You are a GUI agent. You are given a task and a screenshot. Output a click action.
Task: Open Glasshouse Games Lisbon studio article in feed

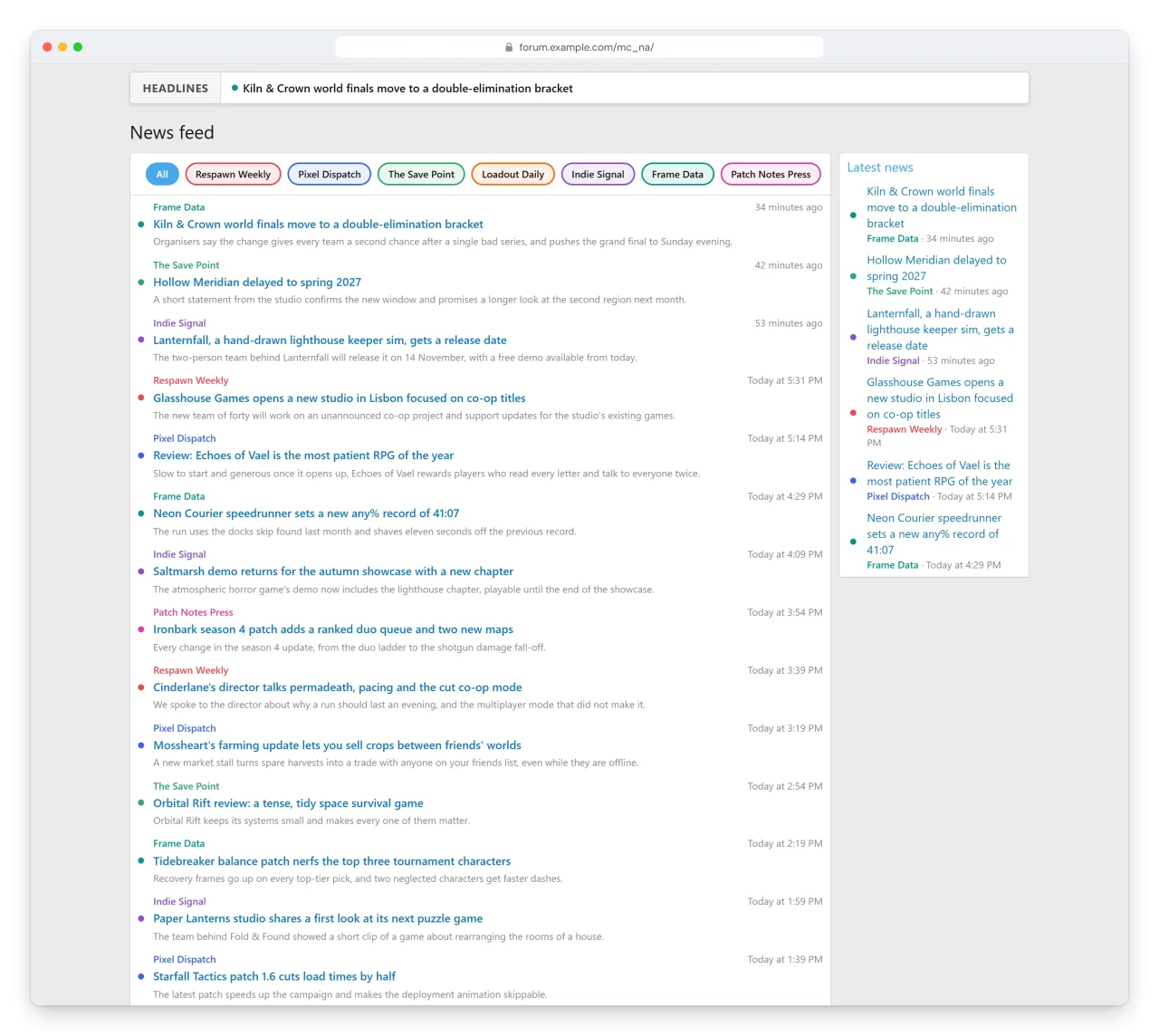[x=340, y=398]
